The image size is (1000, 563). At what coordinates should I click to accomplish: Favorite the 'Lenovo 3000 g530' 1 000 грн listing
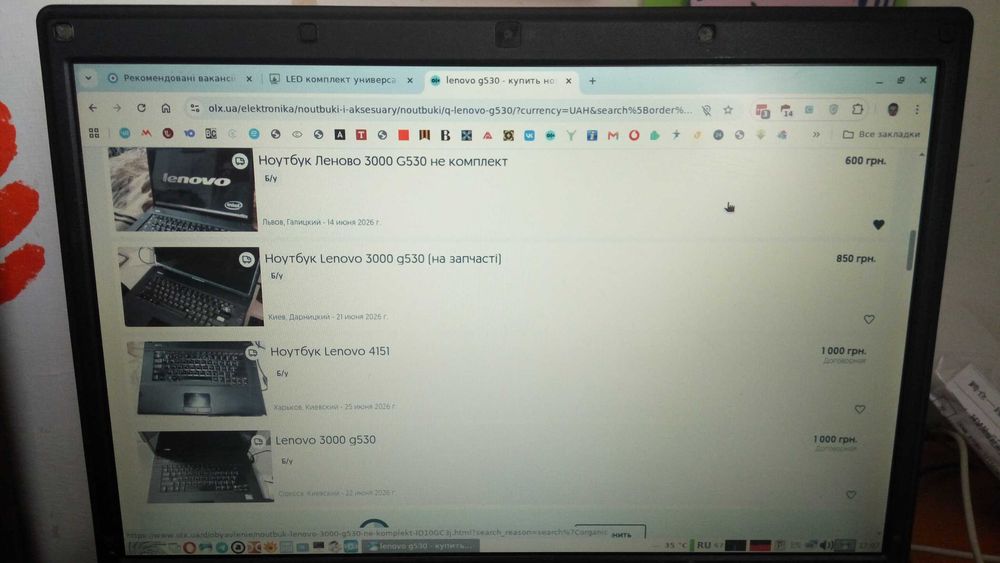point(851,494)
